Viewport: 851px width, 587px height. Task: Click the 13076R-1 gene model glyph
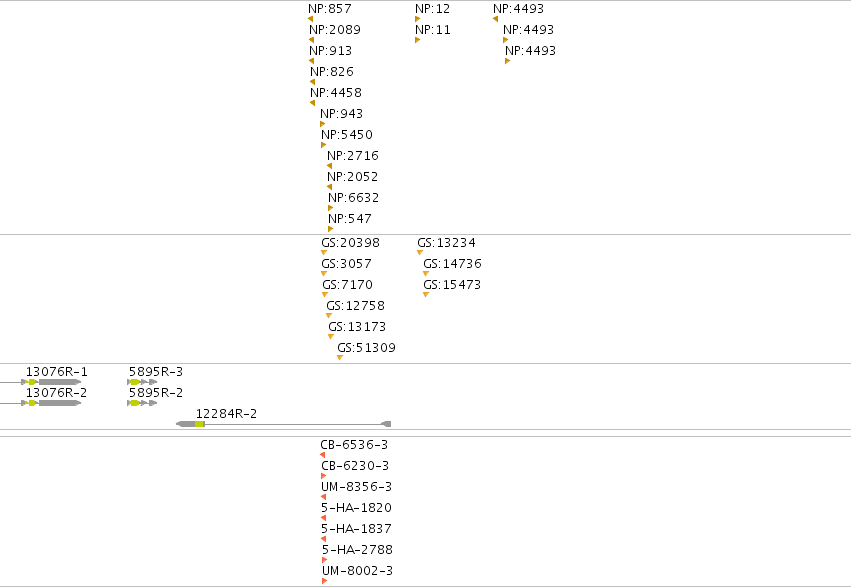click(x=41, y=382)
